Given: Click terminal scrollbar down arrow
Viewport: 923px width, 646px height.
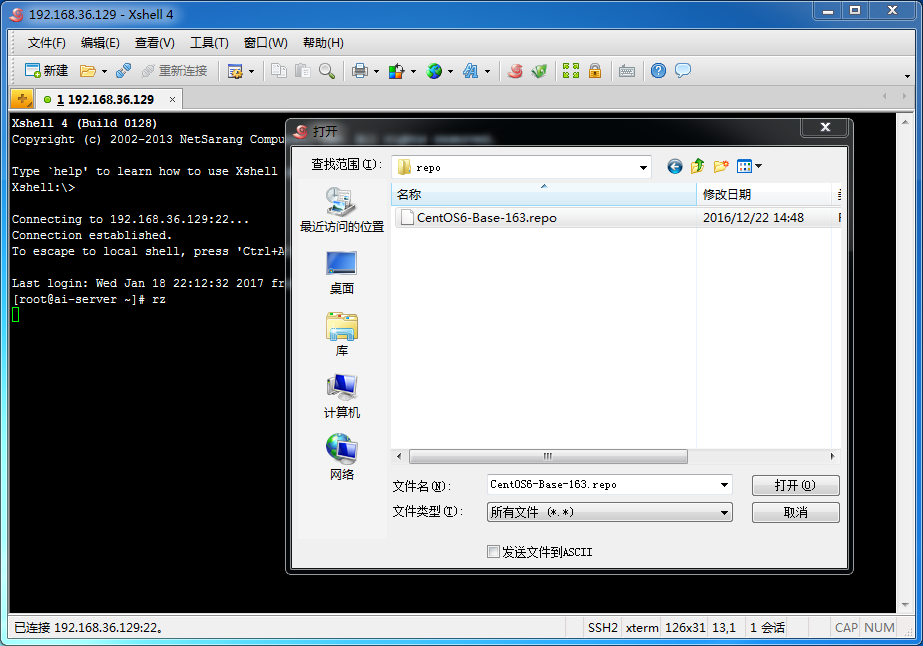Looking at the screenshot, I should point(905,605).
